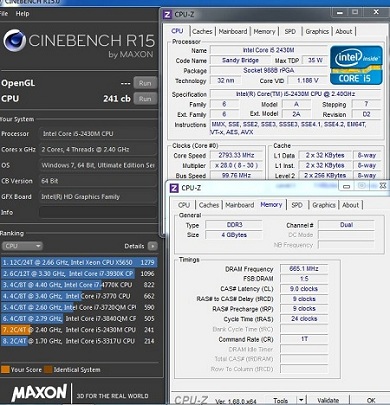Screen dimensions: 390x405
Task: Click the memory Type value DDR3
Action: pyautogui.click(x=234, y=225)
